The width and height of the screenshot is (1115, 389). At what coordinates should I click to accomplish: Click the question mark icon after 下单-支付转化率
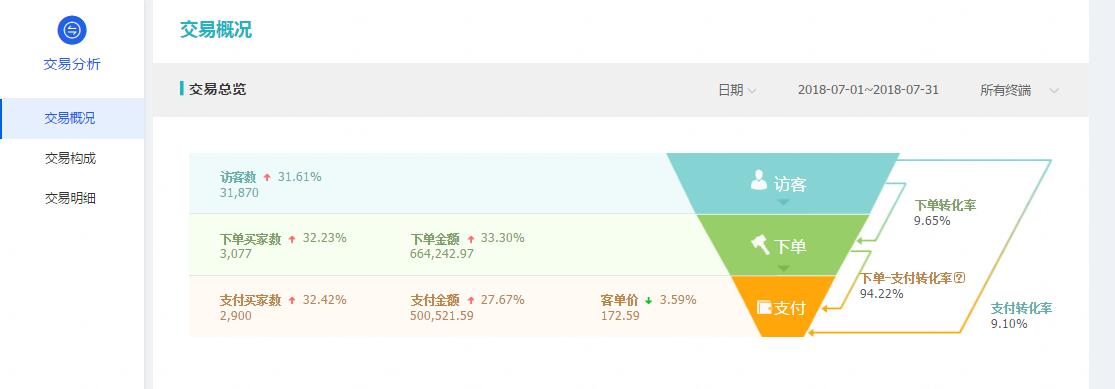click(959, 278)
